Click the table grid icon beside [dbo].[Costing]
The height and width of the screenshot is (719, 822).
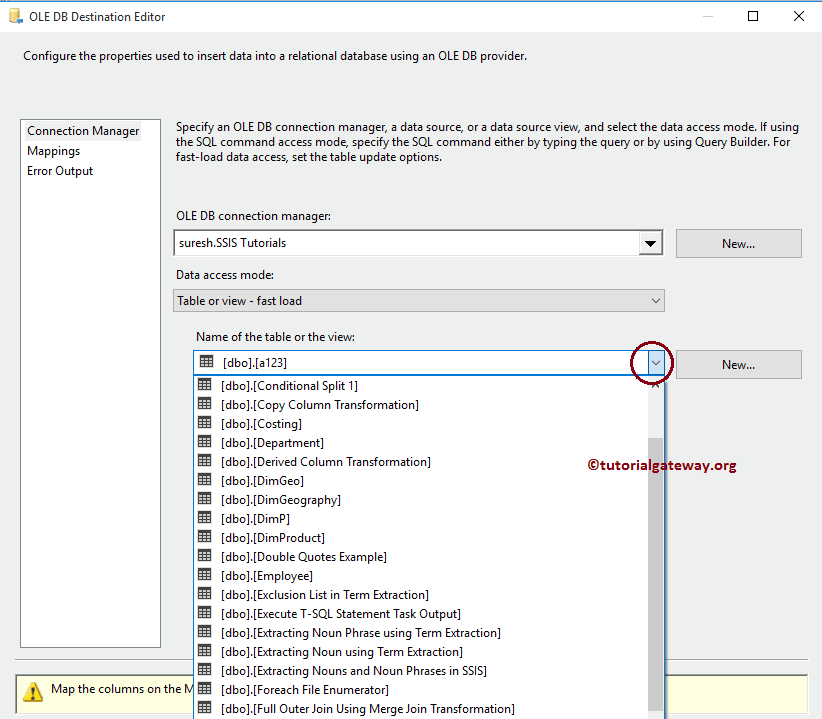[x=207, y=424]
